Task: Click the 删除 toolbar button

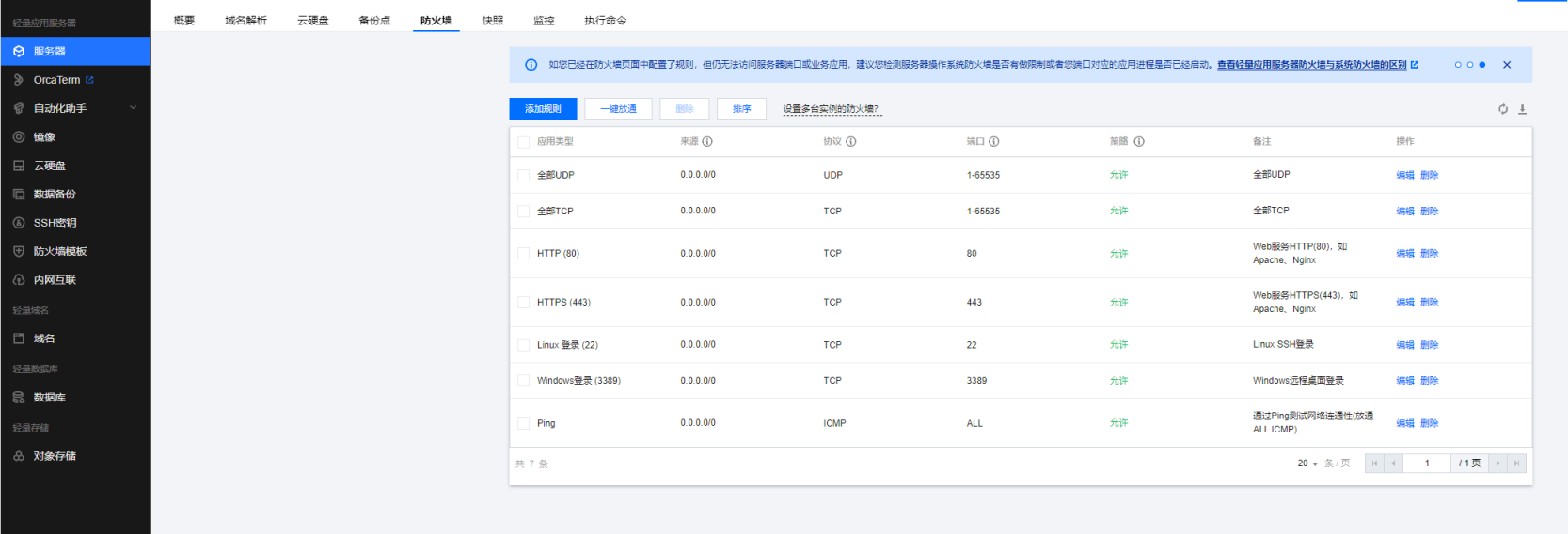Action: tap(684, 109)
